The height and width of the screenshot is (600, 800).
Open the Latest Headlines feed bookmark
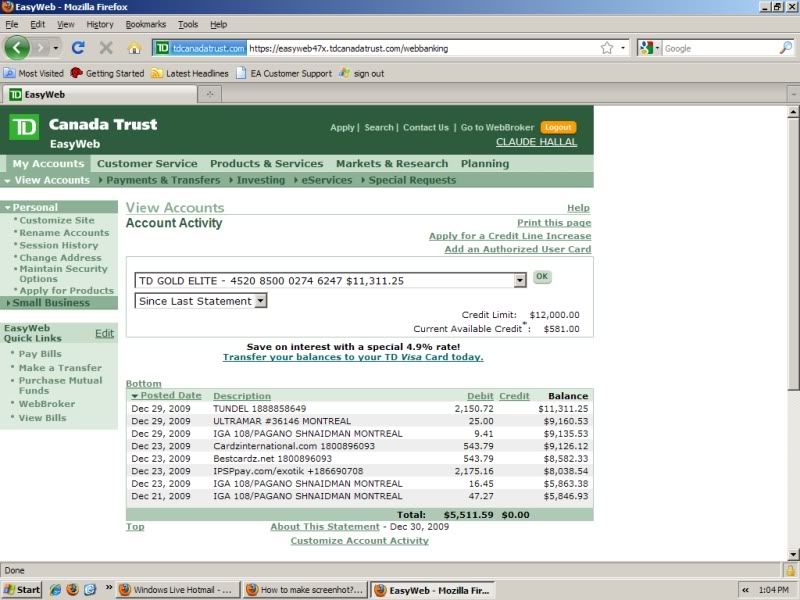point(190,73)
